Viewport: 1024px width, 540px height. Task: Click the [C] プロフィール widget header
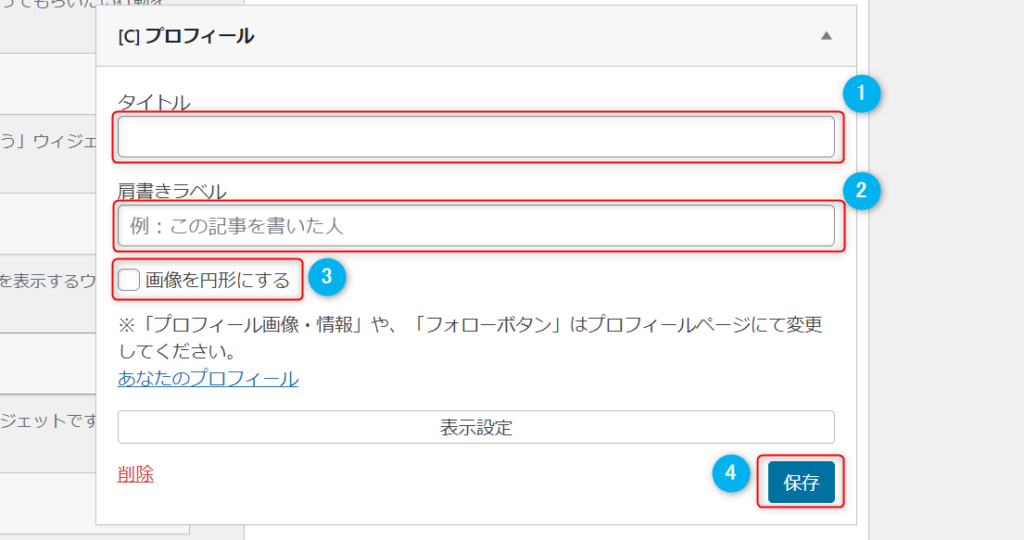[x=476, y=36]
